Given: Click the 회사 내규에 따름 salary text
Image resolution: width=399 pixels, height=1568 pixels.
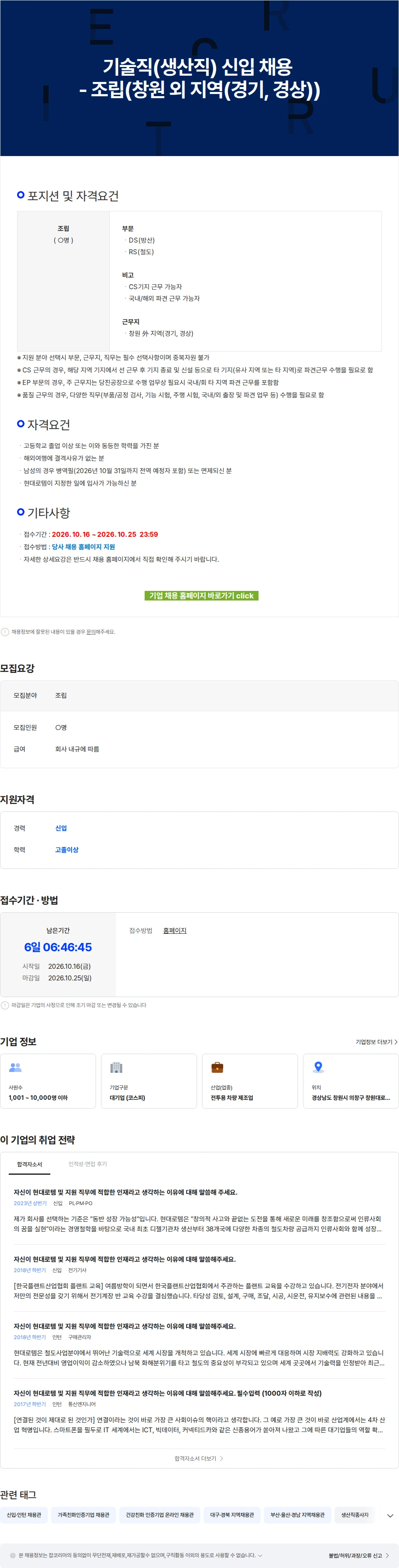Looking at the screenshot, I should click(x=77, y=749).
